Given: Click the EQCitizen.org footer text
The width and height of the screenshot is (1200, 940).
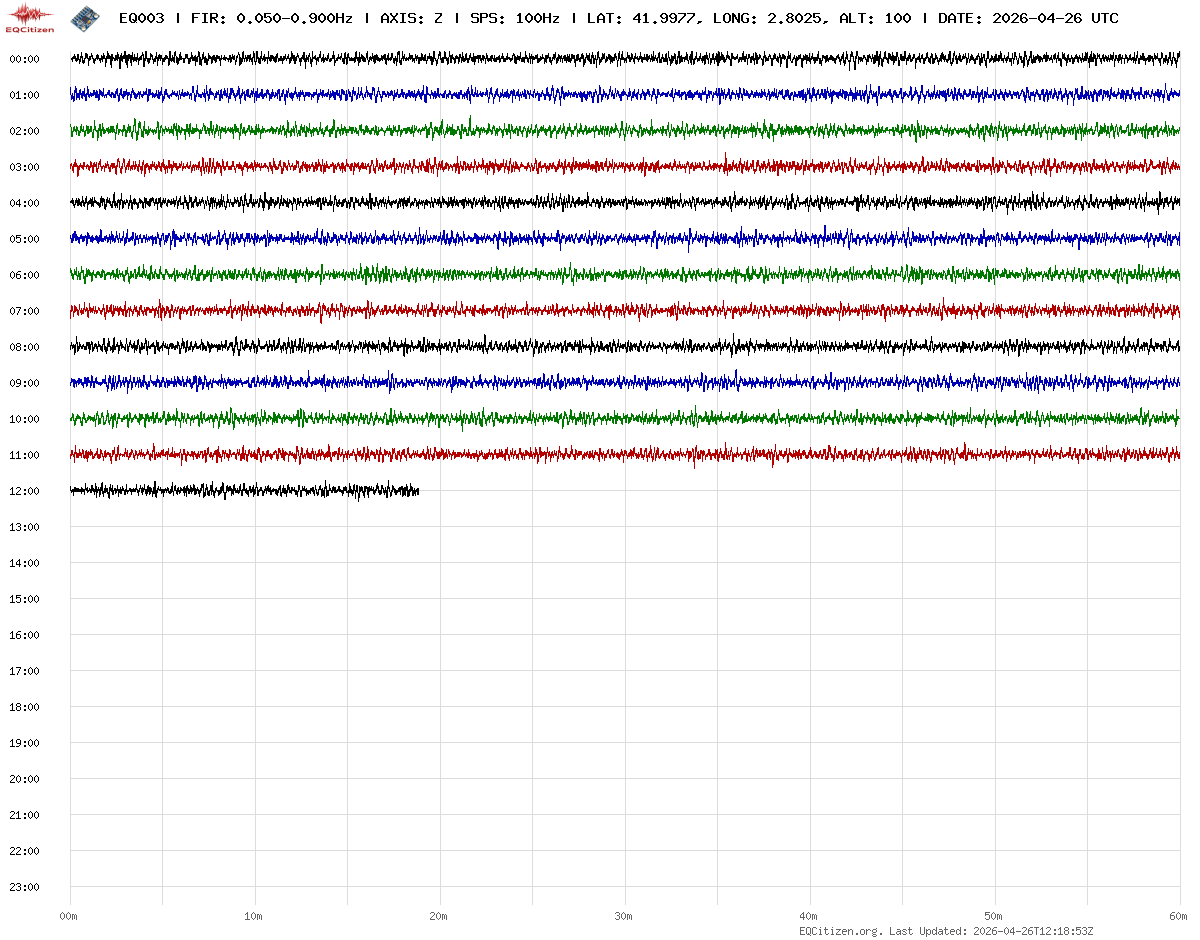Looking at the screenshot, I should pos(840,931).
